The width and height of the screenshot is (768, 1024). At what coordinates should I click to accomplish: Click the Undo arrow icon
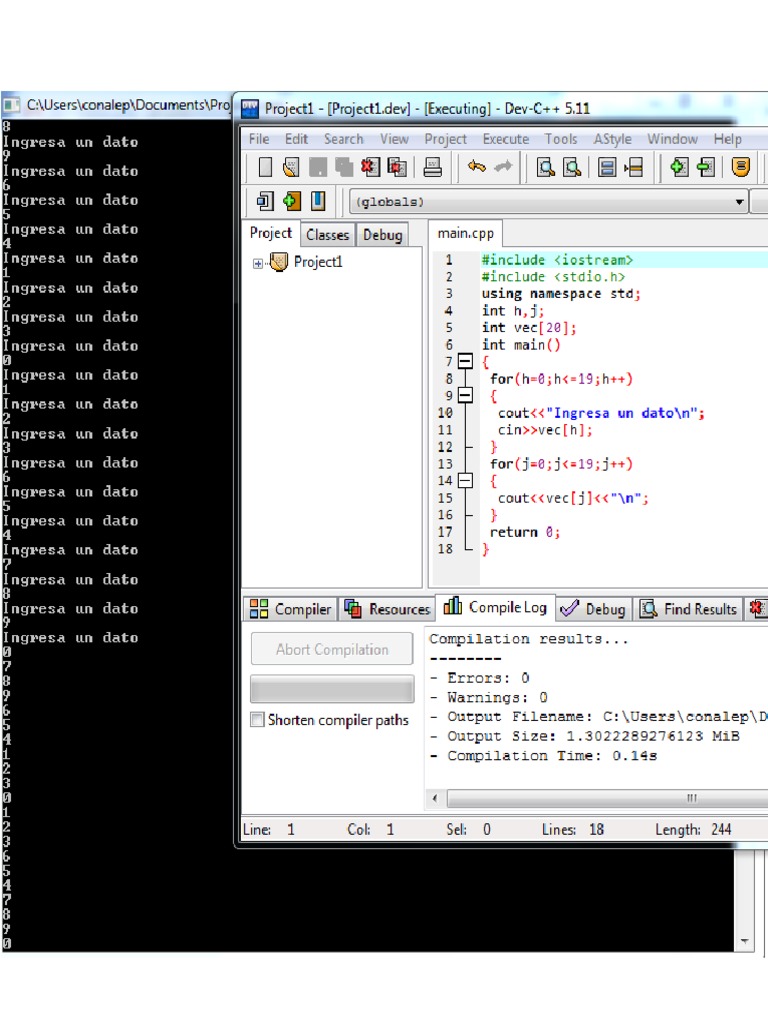click(477, 168)
